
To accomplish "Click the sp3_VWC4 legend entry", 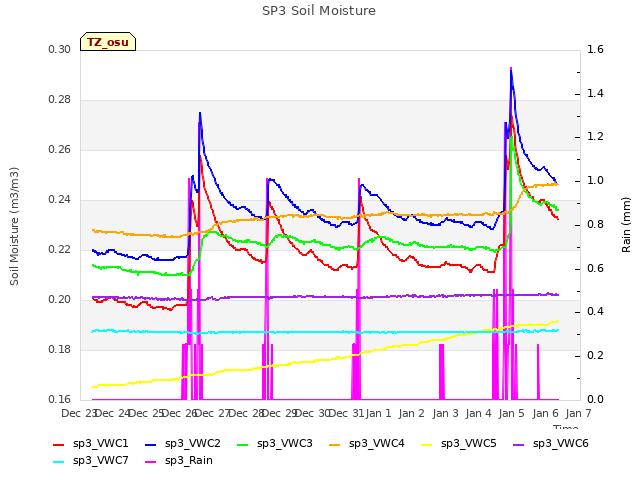I will coord(367,443).
